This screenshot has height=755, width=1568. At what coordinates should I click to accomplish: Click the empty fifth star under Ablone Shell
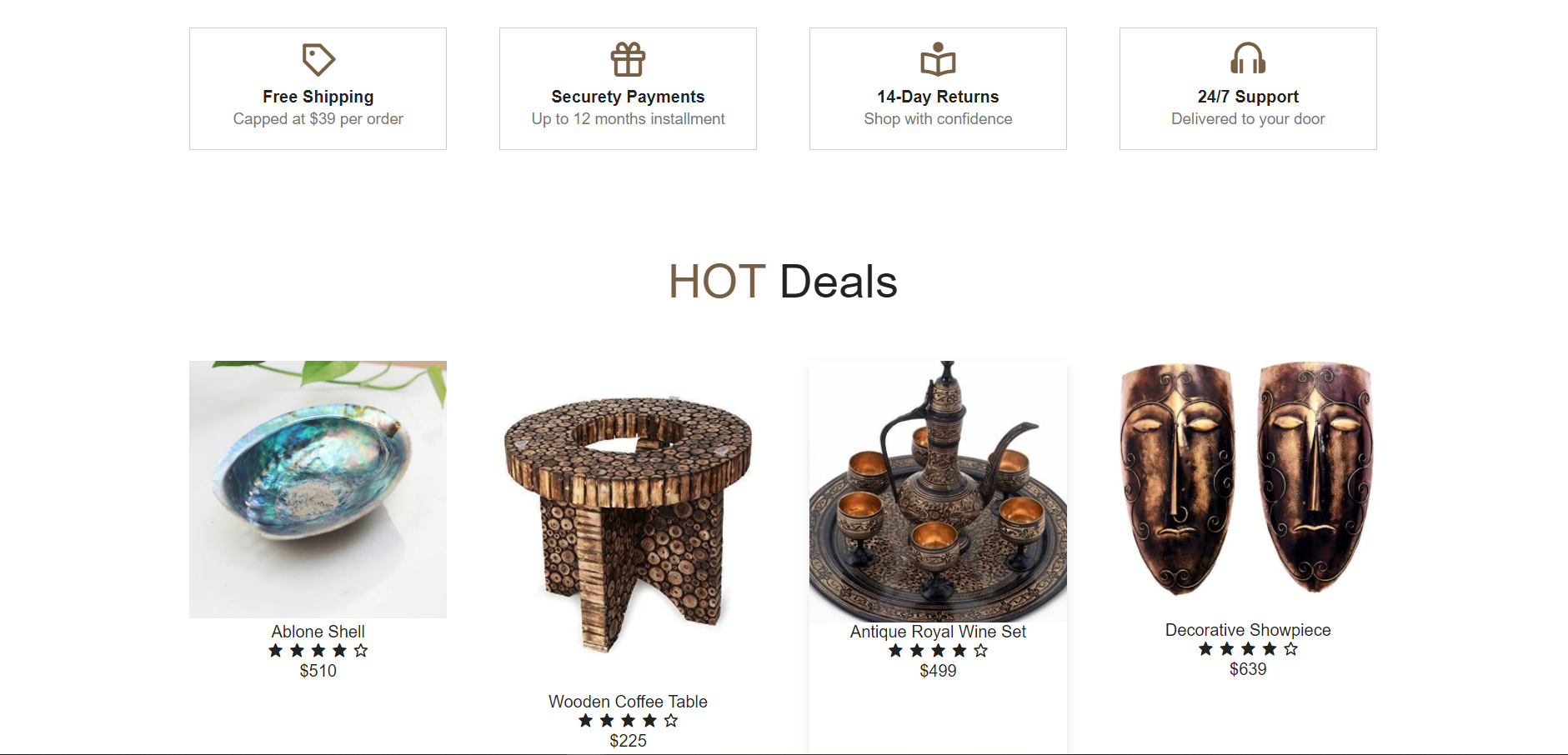pos(361,650)
